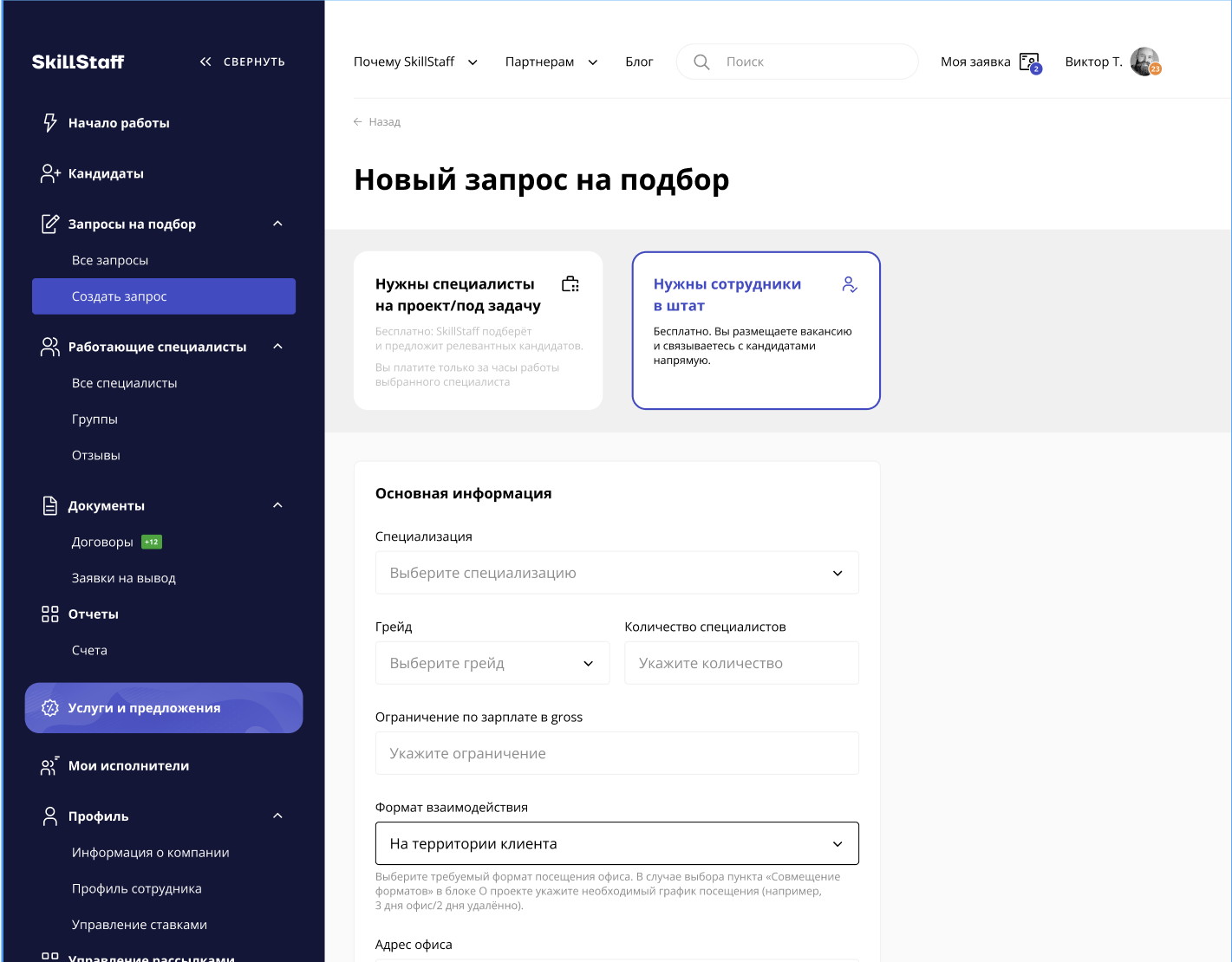Open Информация о компании
The height and width of the screenshot is (962, 1232).
[151, 853]
